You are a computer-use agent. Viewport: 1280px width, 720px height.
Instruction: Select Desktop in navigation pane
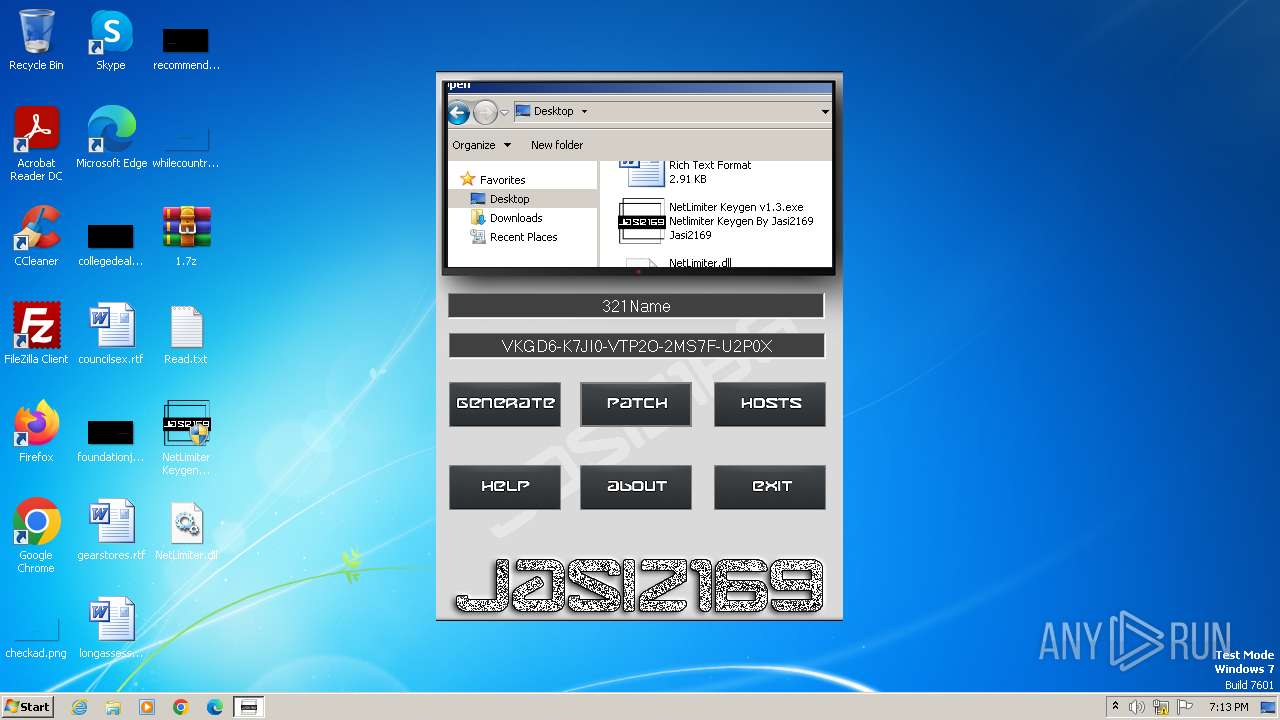coord(509,199)
